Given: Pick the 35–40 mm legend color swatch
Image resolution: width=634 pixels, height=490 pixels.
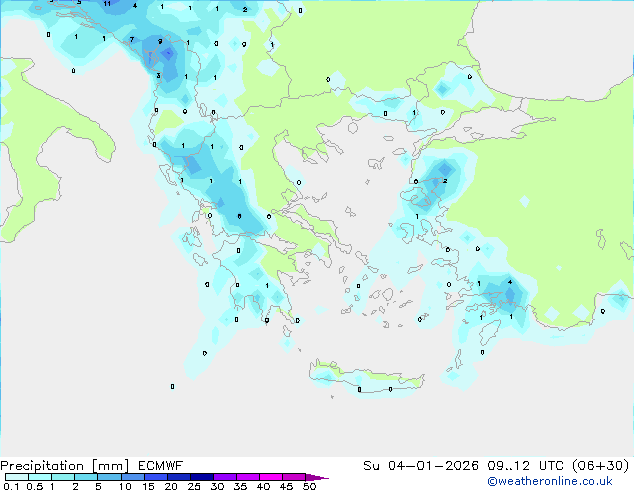Looking at the screenshot, I should point(248,477).
